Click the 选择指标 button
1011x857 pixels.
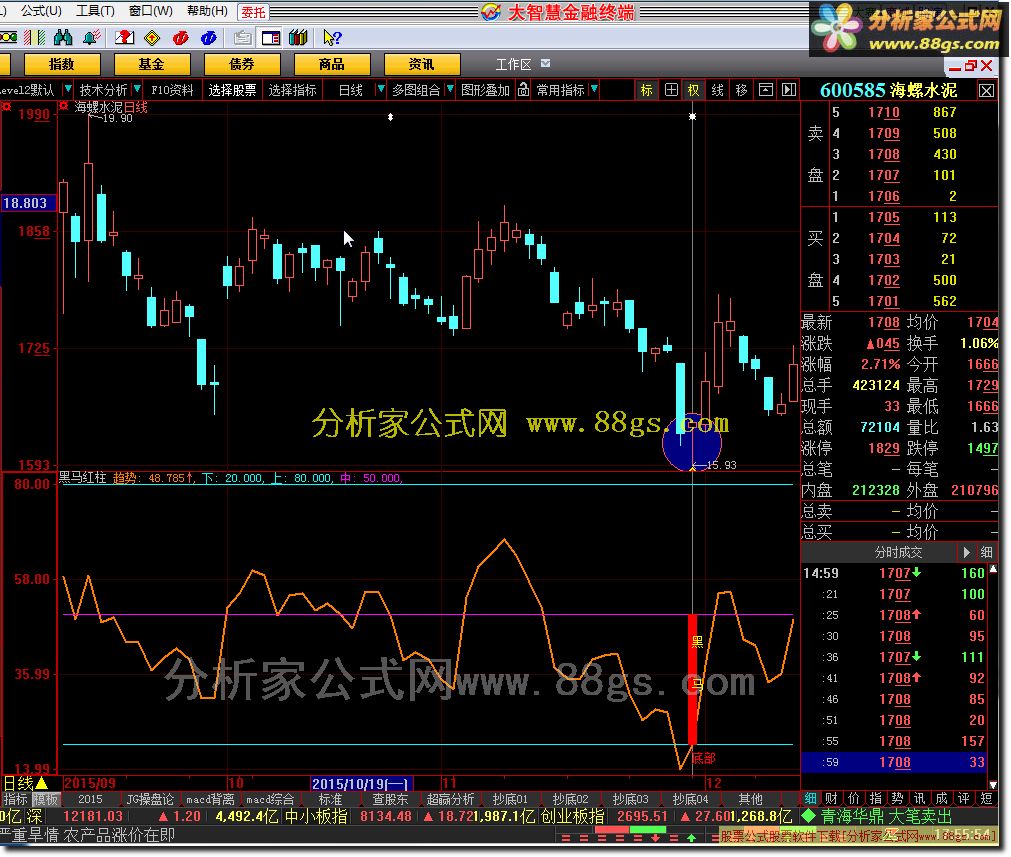point(292,90)
